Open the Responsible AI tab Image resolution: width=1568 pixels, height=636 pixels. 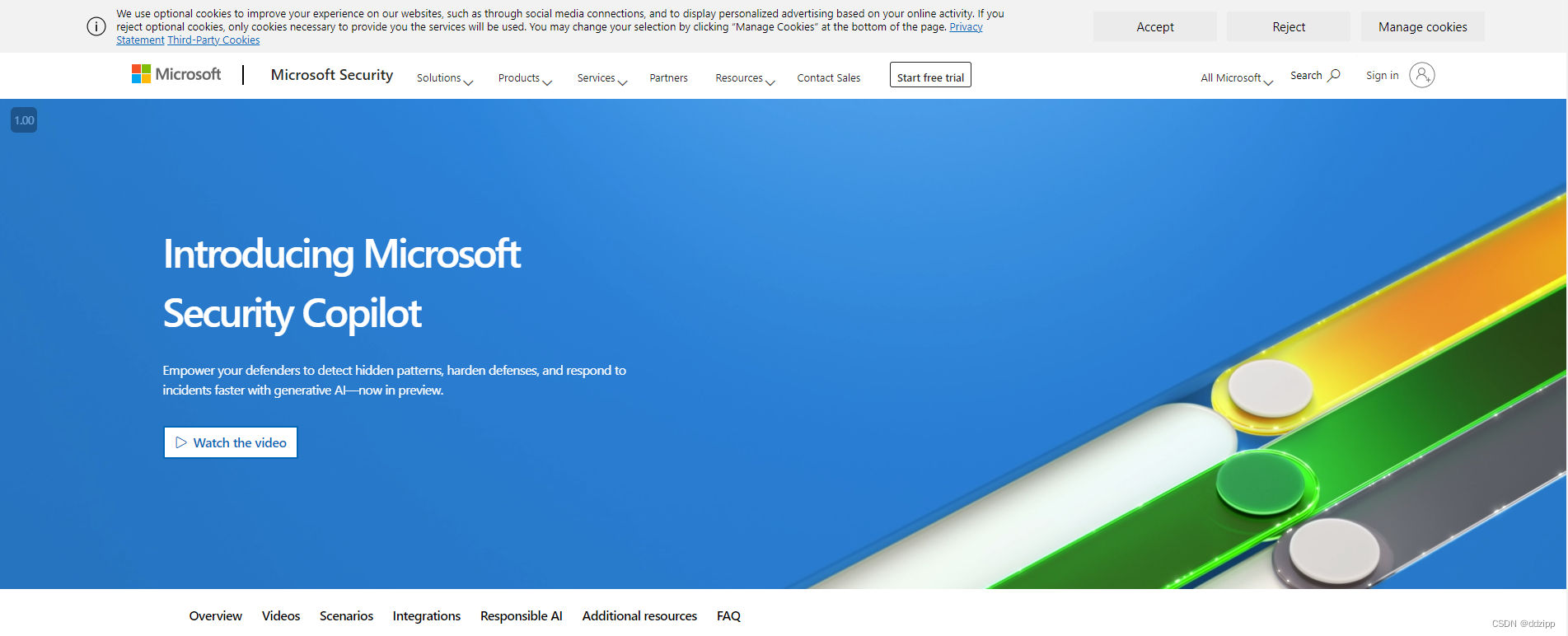(x=522, y=615)
